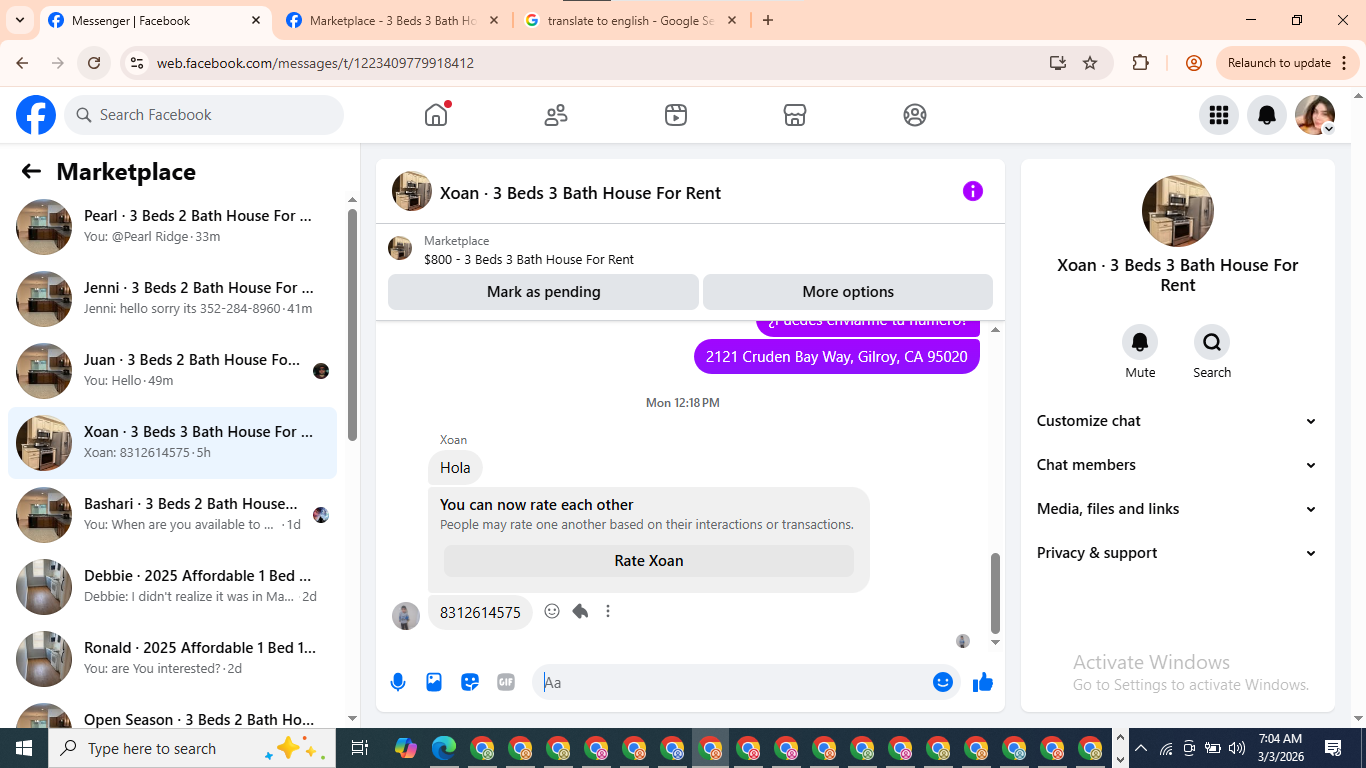Open the Video (Reels) icon
This screenshot has height=768, width=1366.
click(676, 115)
